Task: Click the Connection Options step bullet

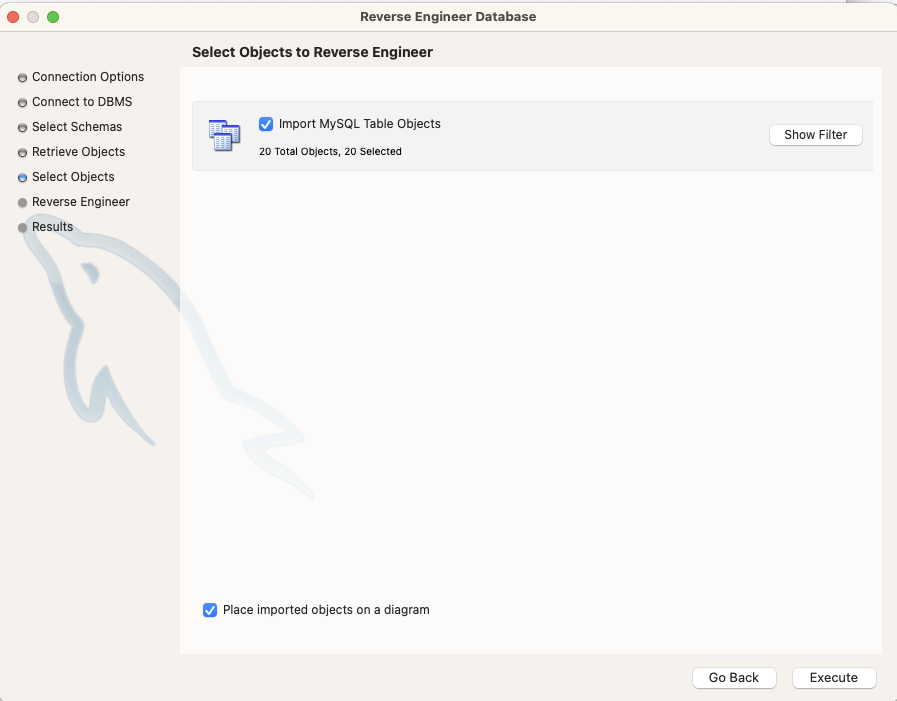Action: tap(22, 77)
